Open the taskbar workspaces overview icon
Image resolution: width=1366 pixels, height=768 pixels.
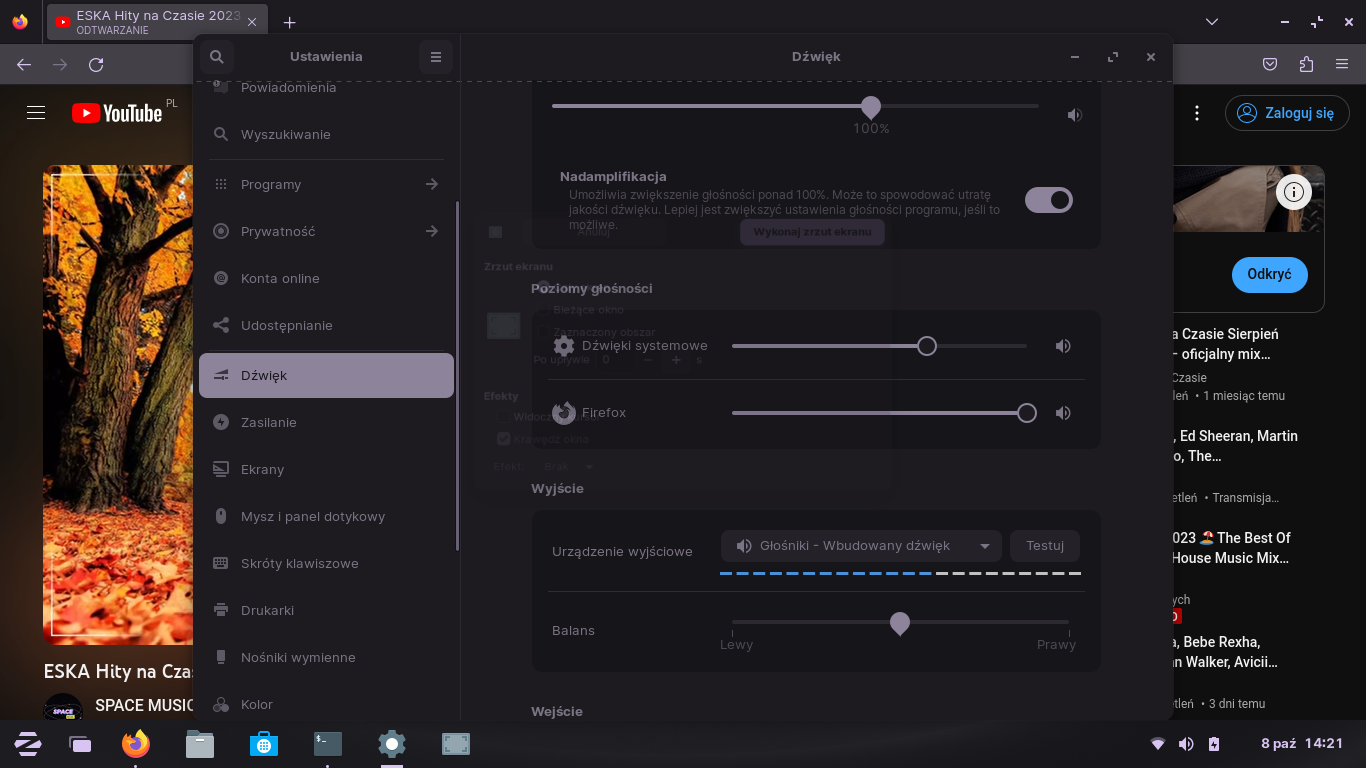(x=80, y=744)
